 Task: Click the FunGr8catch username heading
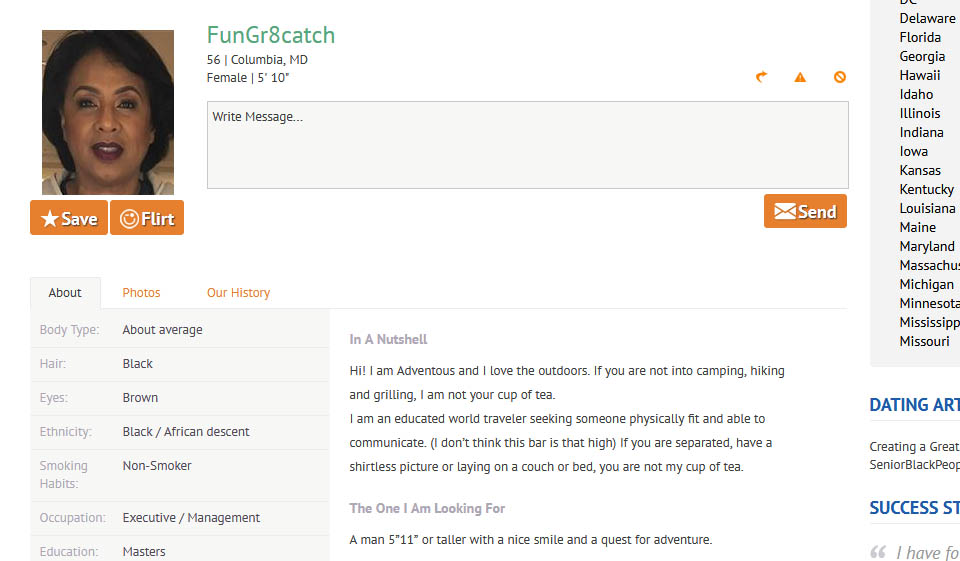pyautogui.click(x=271, y=36)
